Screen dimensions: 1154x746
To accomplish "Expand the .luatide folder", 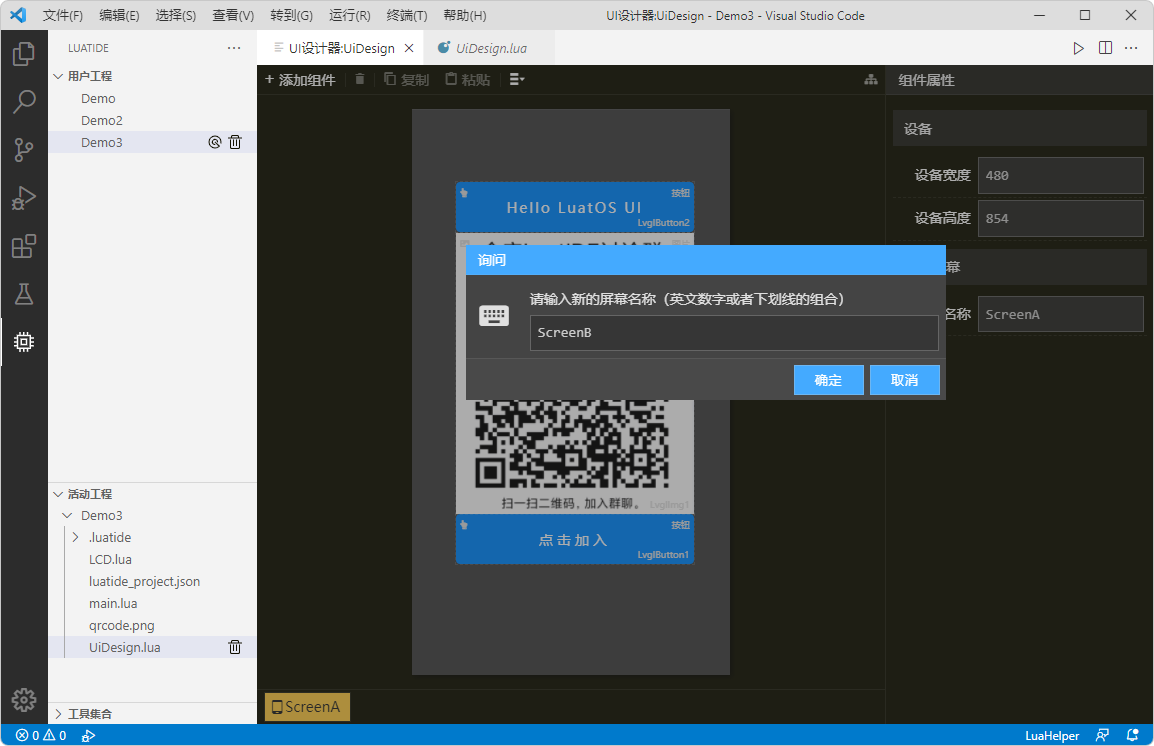I will point(75,537).
